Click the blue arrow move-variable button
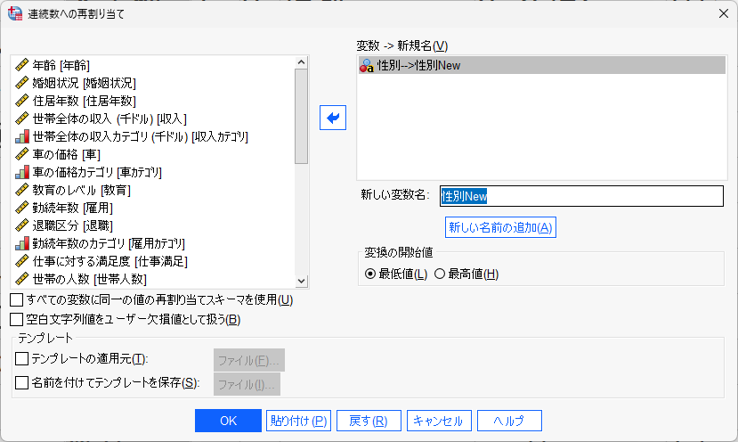Viewport: 738px width, 442px height. (332, 118)
